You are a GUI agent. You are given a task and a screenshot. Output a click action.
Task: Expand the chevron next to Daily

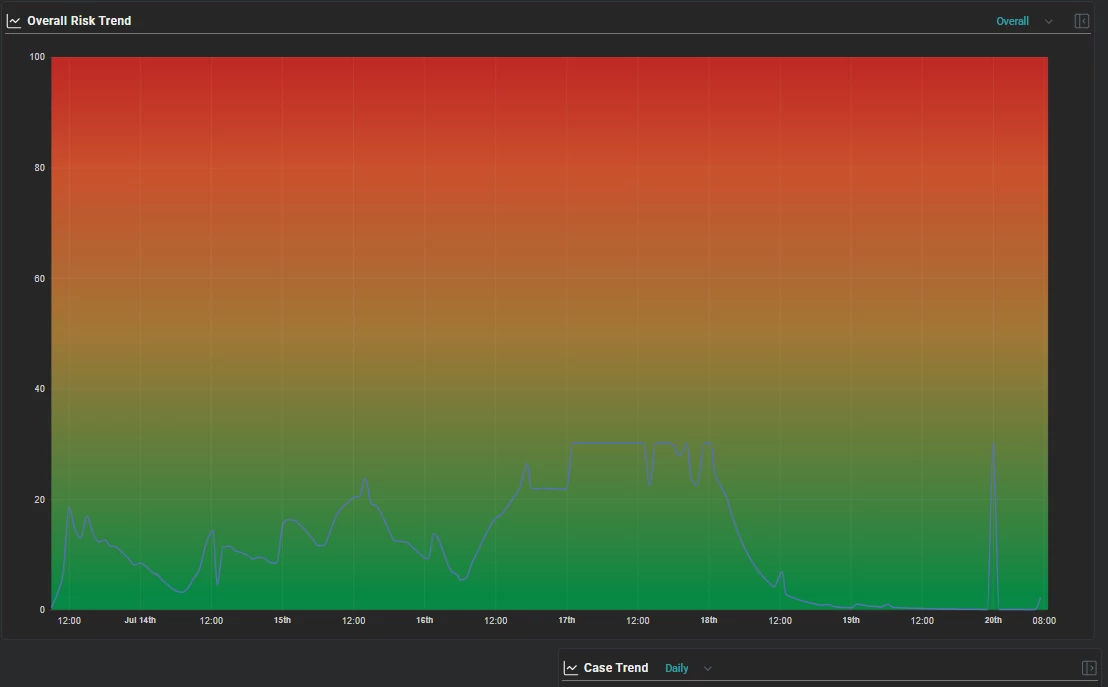click(x=707, y=669)
